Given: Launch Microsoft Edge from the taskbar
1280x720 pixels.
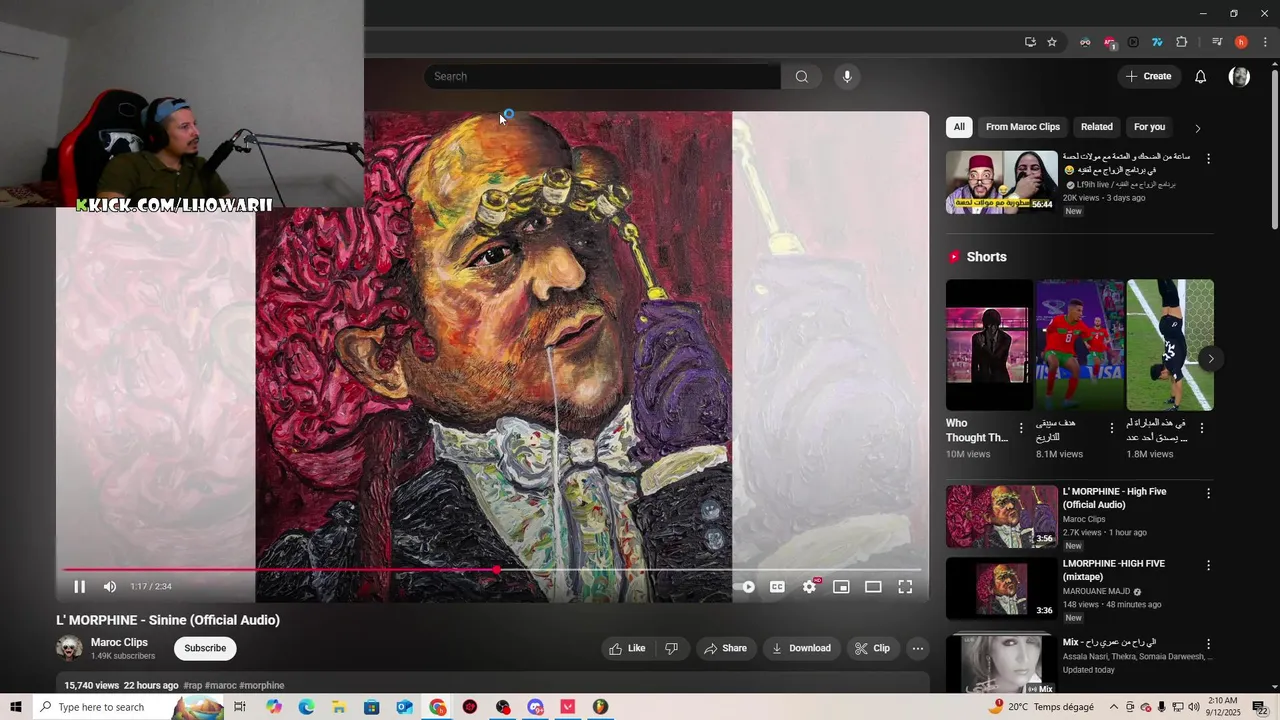Looking at the screenshot, I should pos(306,707).
